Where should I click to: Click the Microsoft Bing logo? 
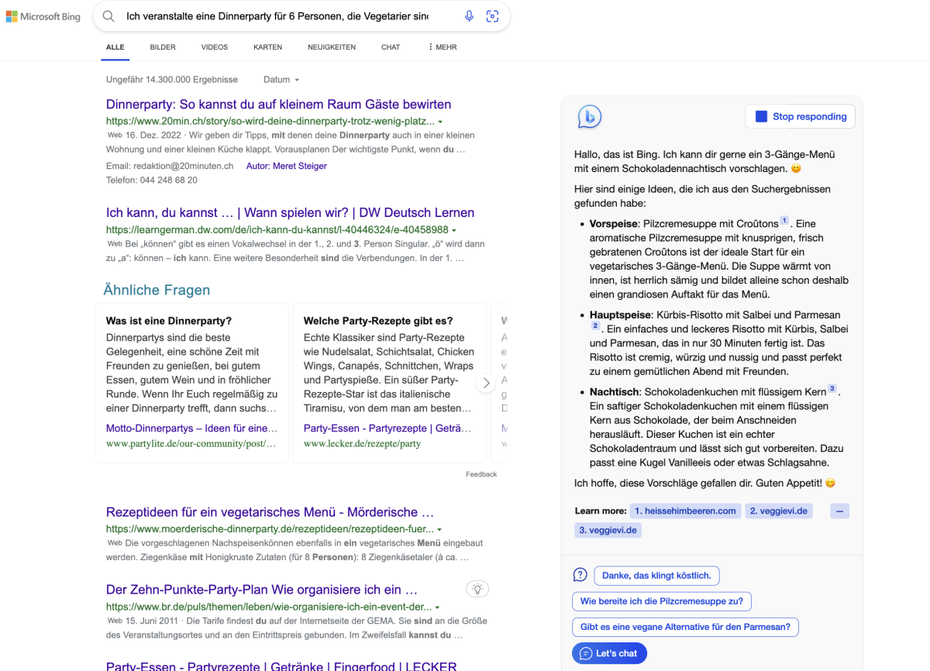coord(43,17)
